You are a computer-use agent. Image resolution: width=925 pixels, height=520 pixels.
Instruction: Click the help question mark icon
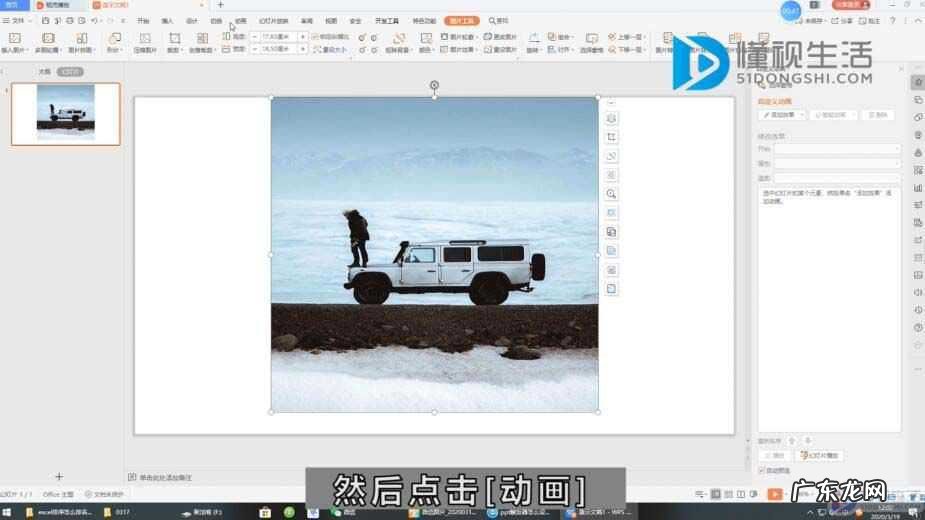[893, 21]
